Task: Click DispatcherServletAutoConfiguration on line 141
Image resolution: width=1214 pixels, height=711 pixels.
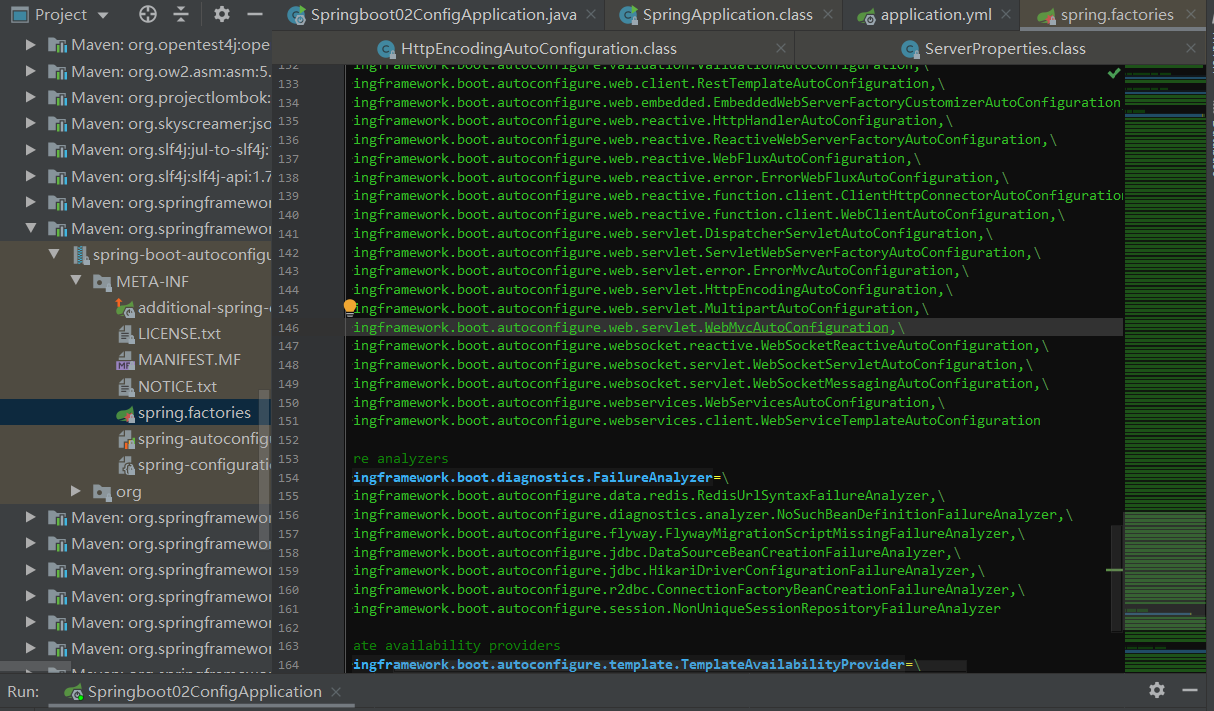Action: point(840,233)
